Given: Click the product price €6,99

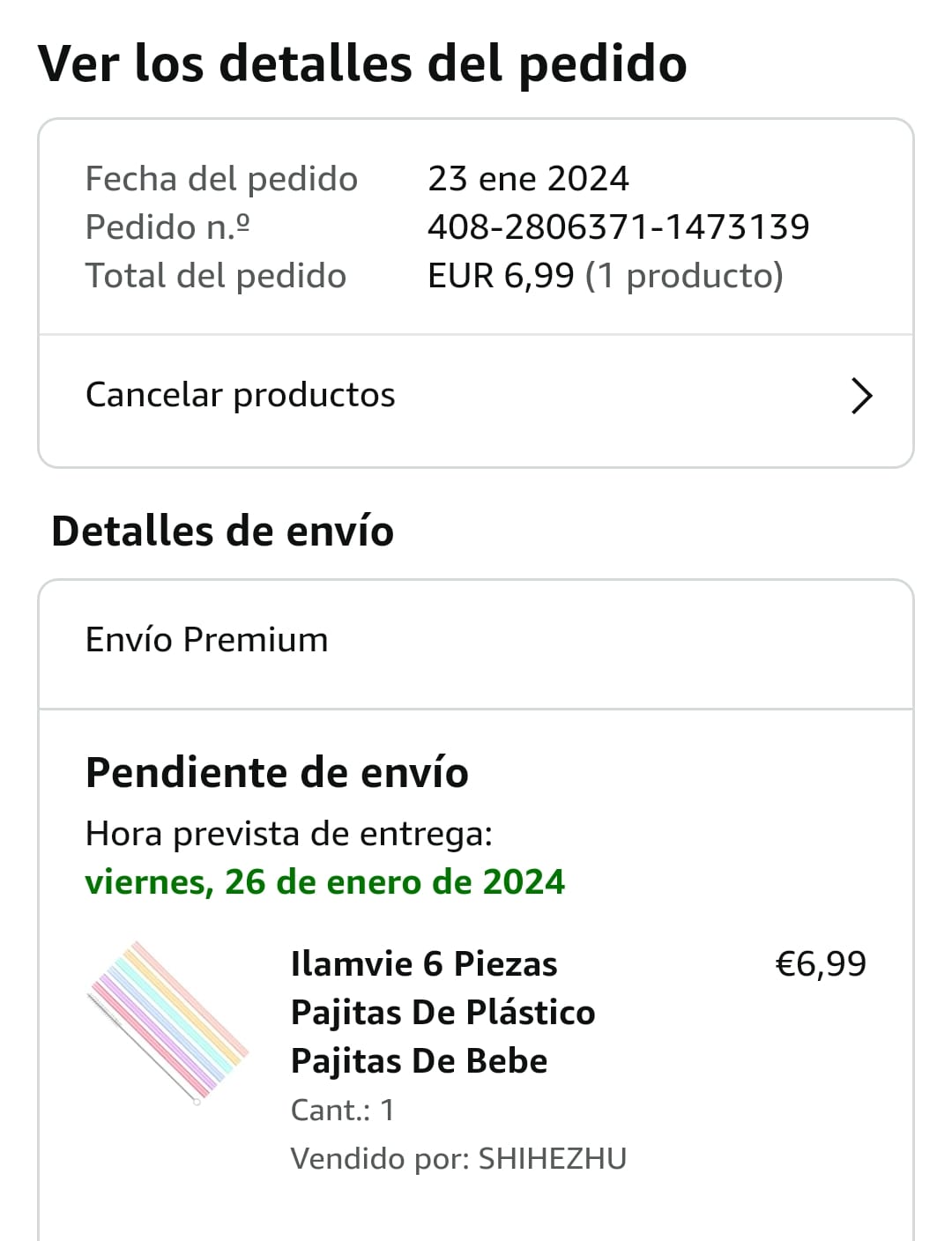Looking at the screenshot, I should tap(820, 964).
